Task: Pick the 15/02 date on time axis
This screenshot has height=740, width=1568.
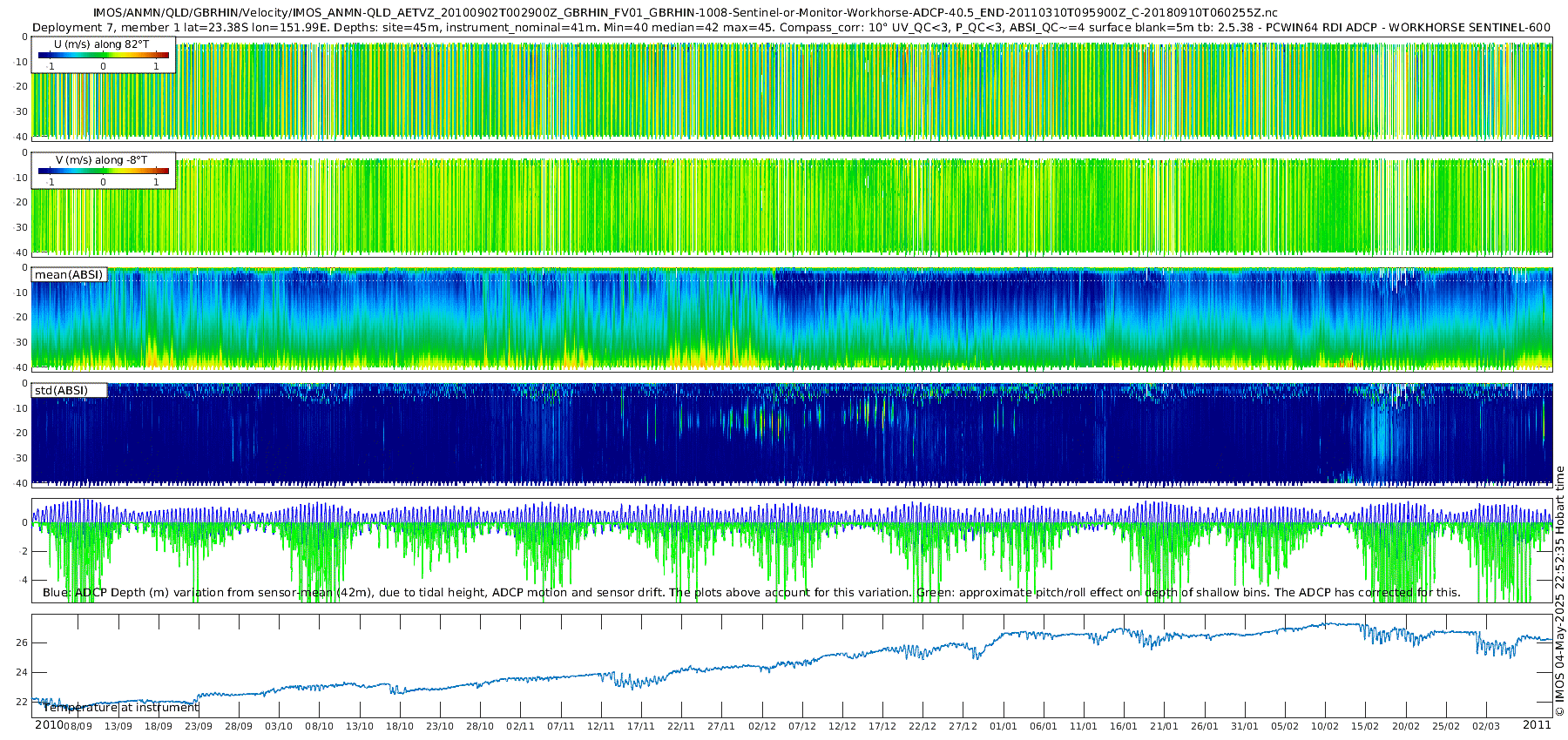Action: [x=1365, y=726]
